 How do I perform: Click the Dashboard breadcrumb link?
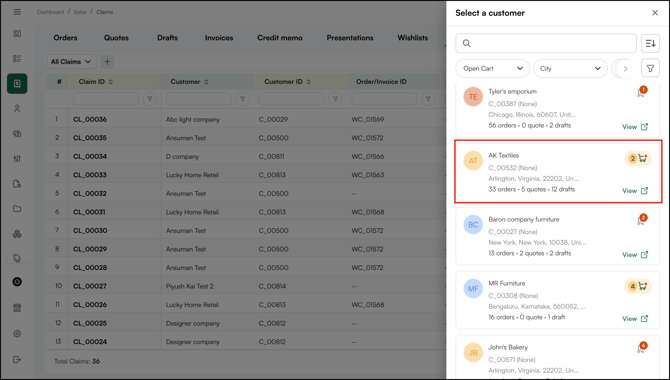coord(50,12)
